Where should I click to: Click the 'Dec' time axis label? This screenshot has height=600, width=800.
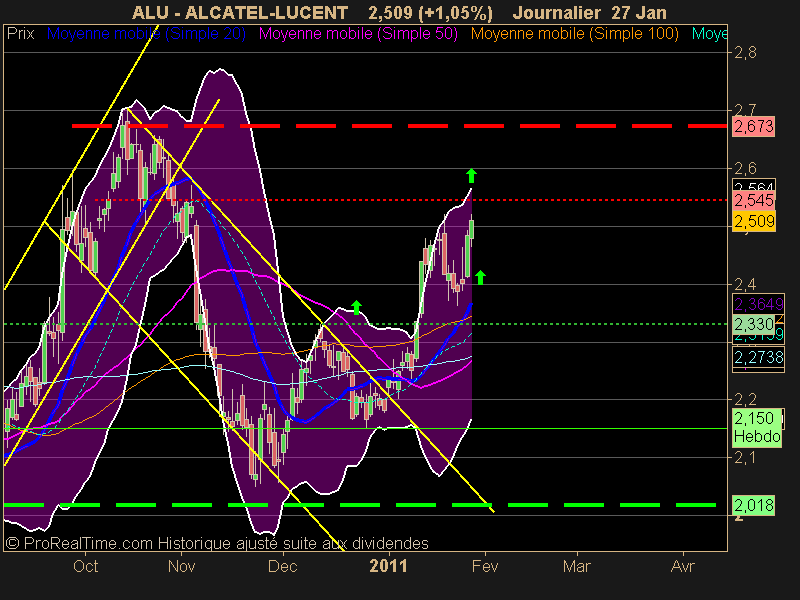point(283,566)
